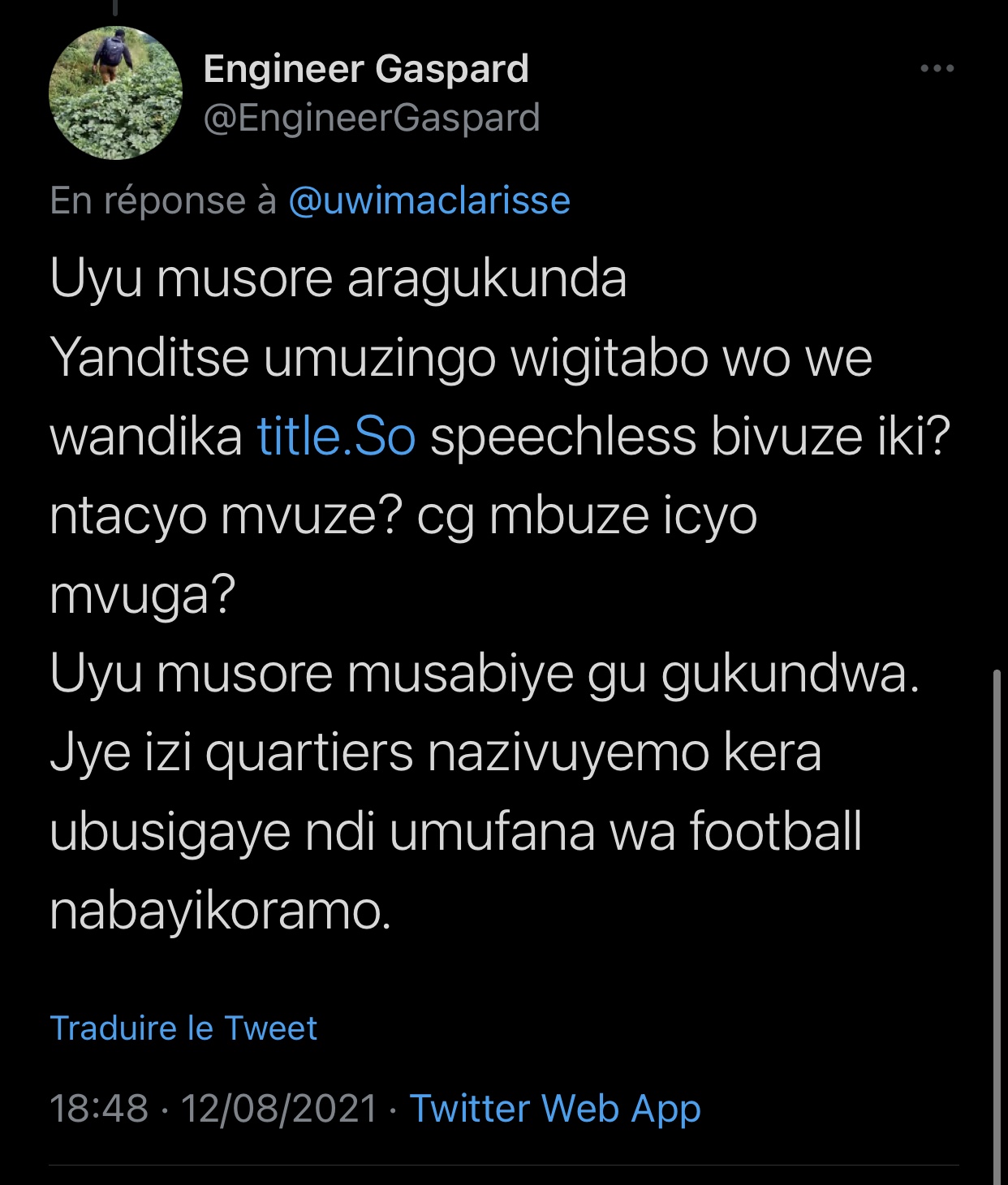Open the Twitter Web App source link
Image resolution: width=1008 pixels, height=1185 pixels.
click(555, 1109)
